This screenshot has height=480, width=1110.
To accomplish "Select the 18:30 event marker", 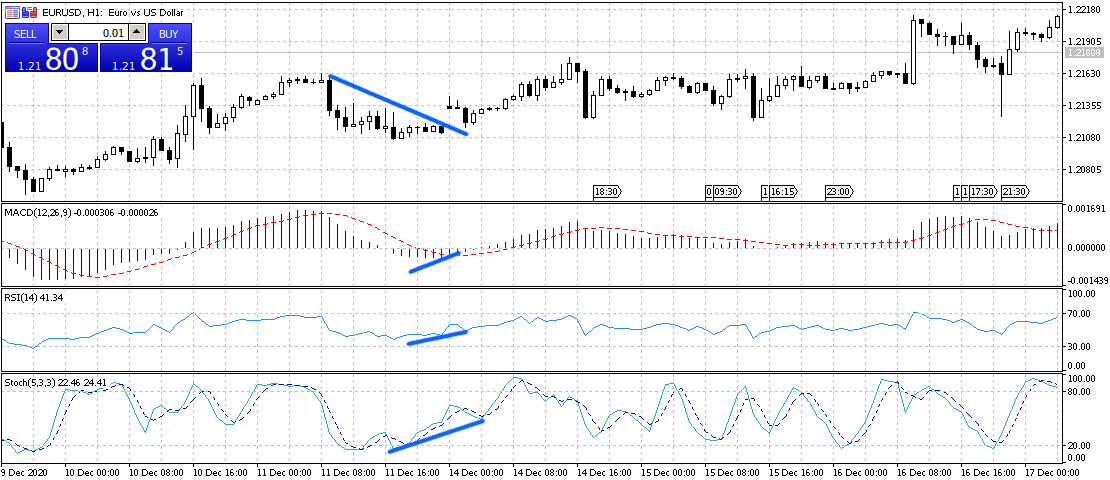I will pos(607,191).
